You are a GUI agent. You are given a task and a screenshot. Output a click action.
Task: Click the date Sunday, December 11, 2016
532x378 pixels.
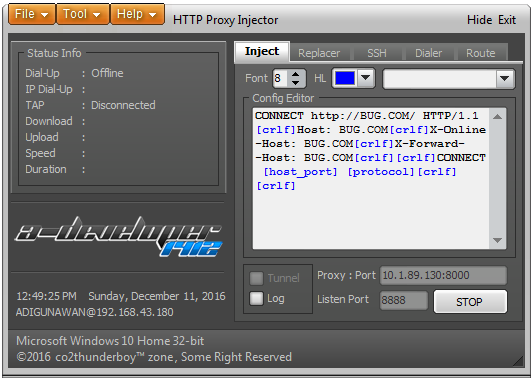[157, 296]
